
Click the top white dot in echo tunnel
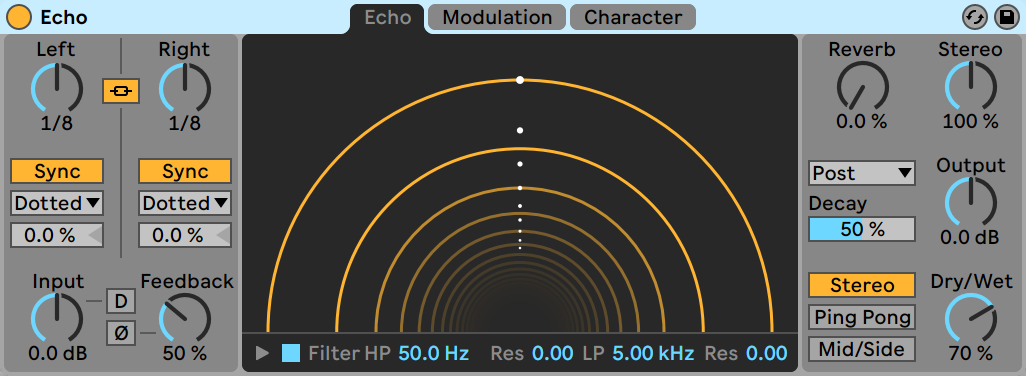click(520, 80)
